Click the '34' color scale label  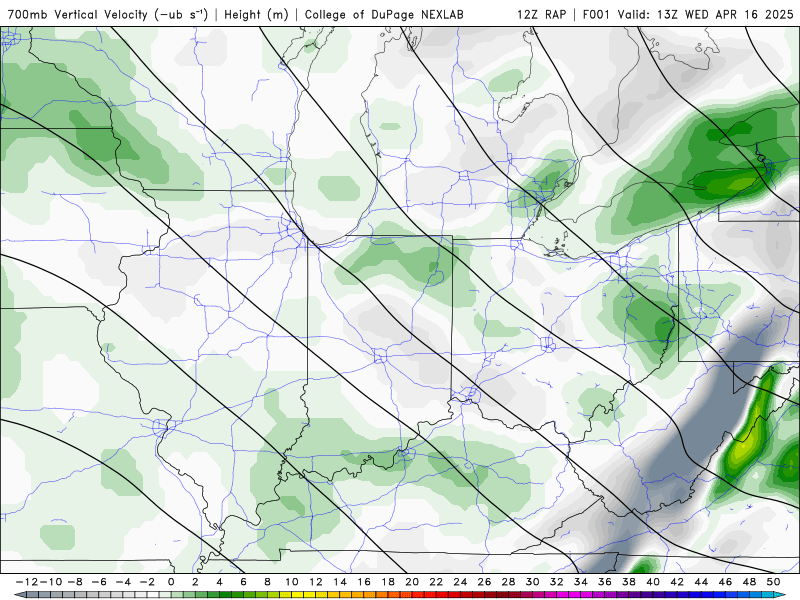581,582
